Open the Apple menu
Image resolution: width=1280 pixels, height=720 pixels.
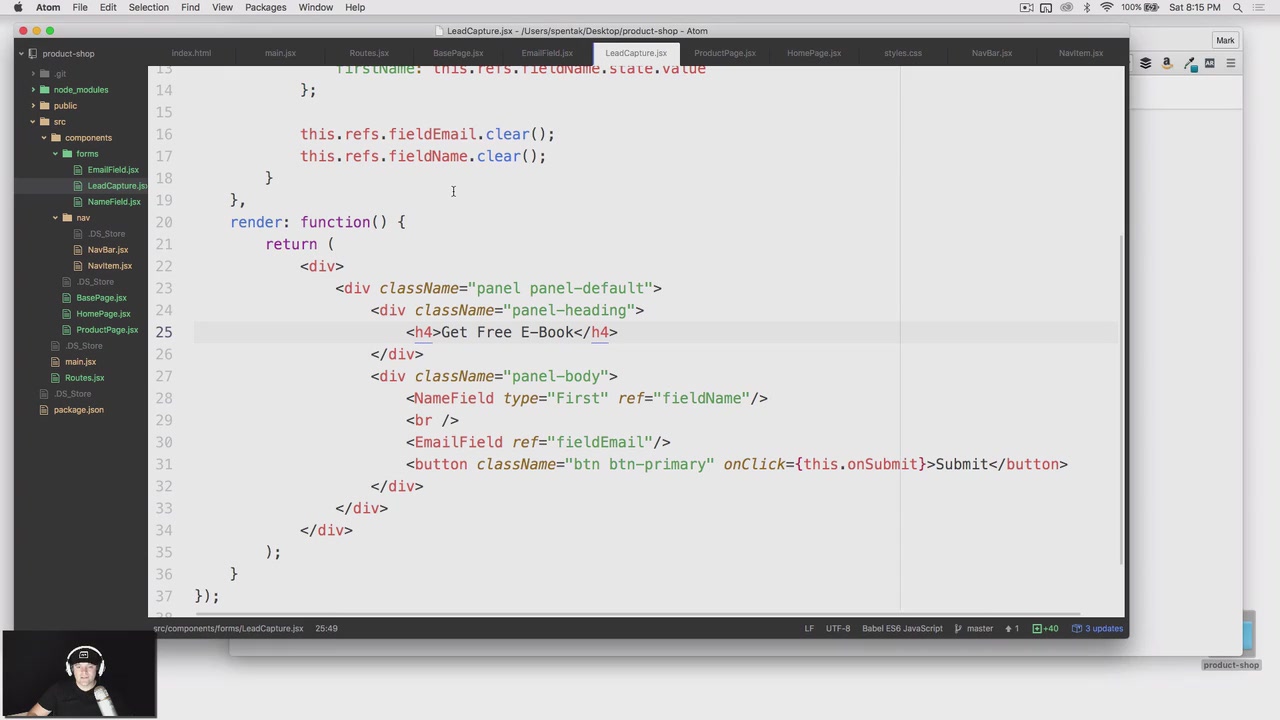tap(18, 7)
